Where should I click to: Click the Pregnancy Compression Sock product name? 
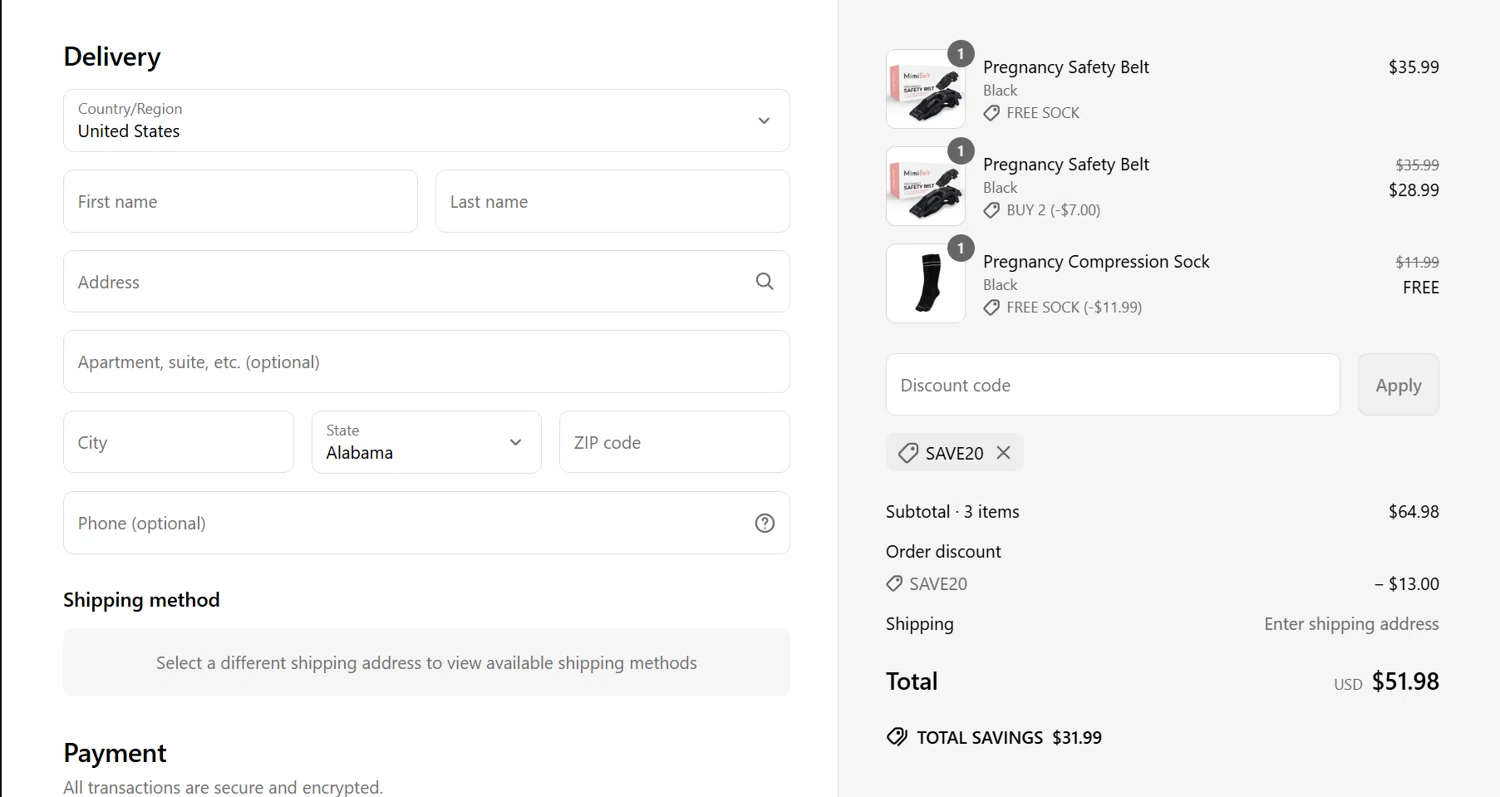tap(1096, 262)
